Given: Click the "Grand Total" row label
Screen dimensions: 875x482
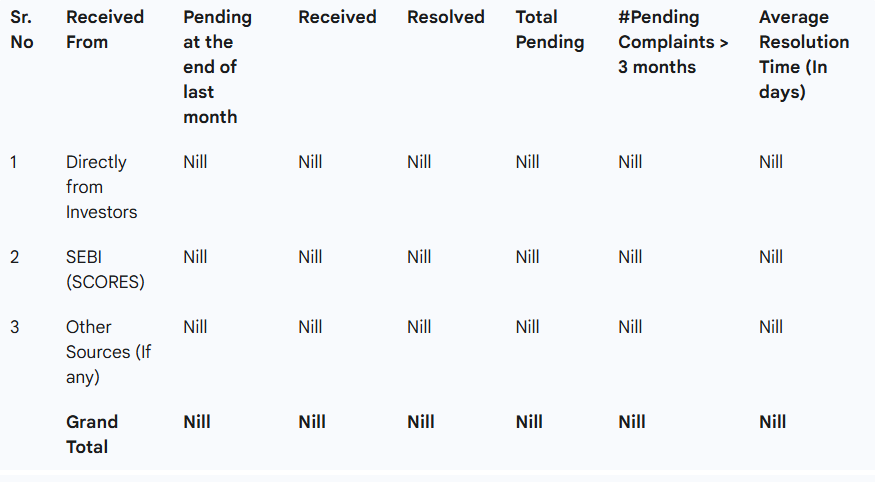Looking at the screenshot, I should (92, 435).
